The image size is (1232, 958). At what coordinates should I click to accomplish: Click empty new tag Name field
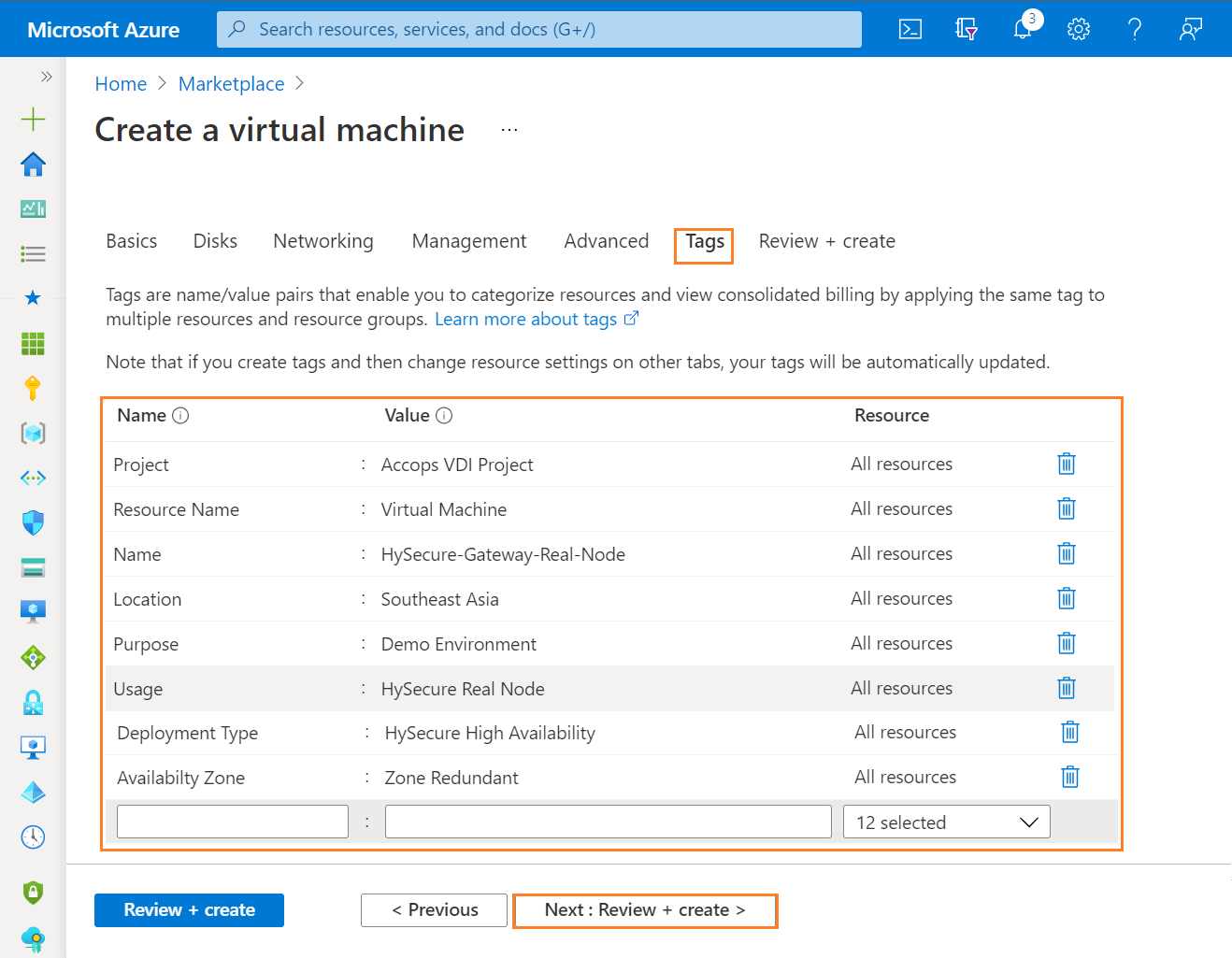(x=233, y=822)
